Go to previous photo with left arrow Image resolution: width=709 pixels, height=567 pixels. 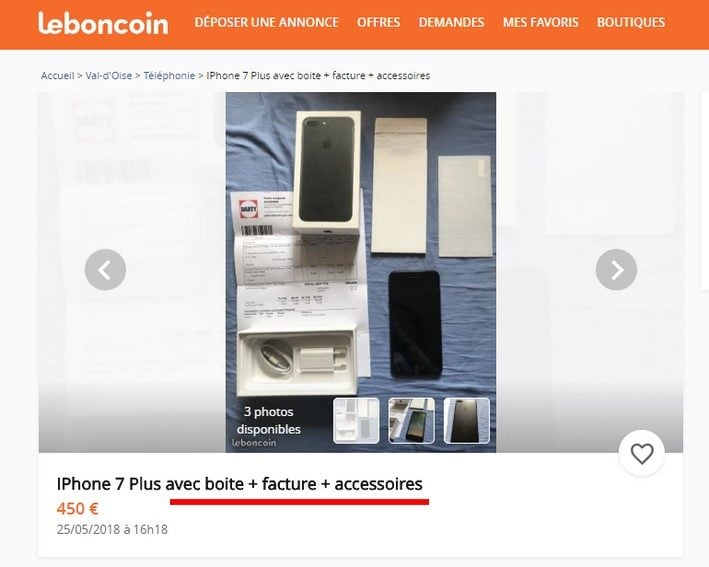pos(105,269)
